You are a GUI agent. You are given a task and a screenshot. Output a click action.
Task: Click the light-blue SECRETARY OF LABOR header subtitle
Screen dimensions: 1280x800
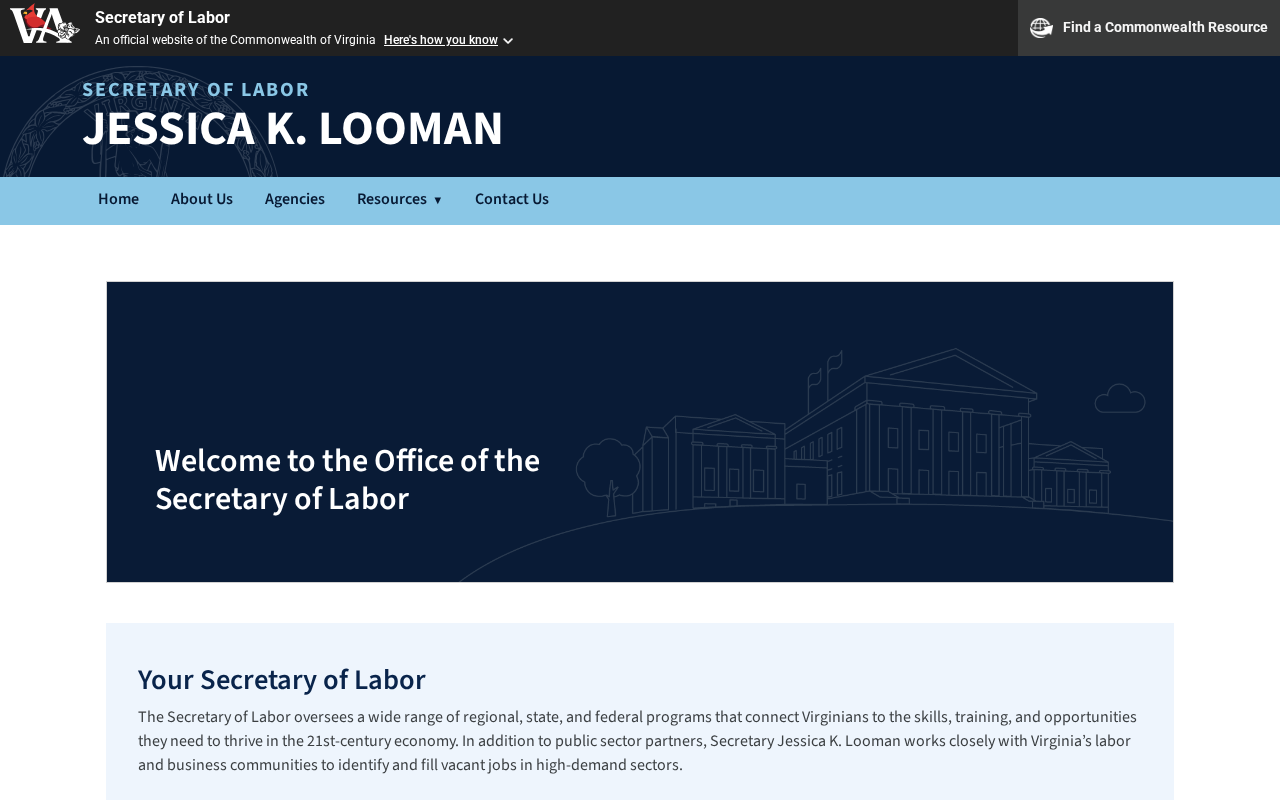coord(196,89)
